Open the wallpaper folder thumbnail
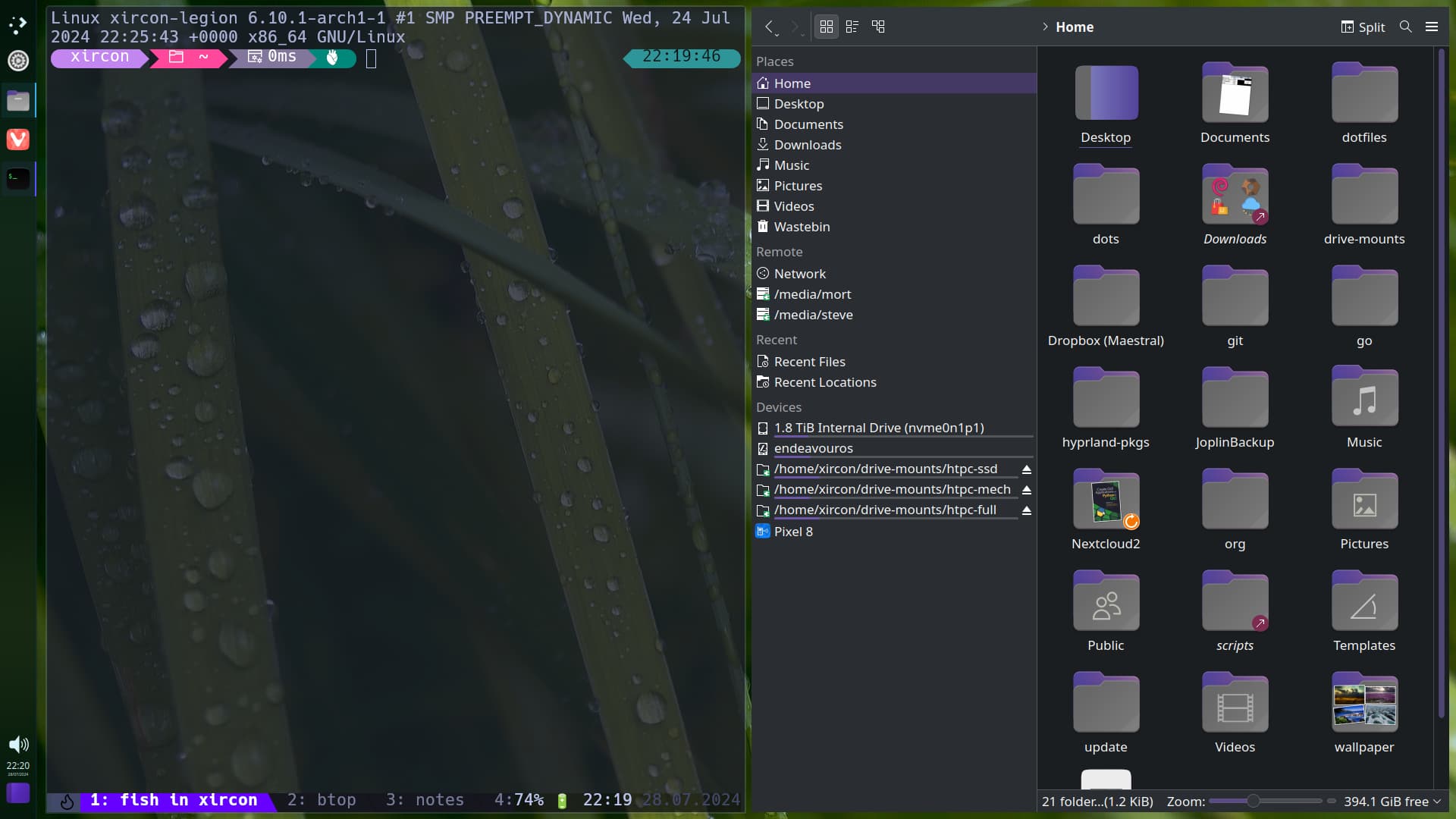The image size is (1456, 819). click(x=1363, y=704)
